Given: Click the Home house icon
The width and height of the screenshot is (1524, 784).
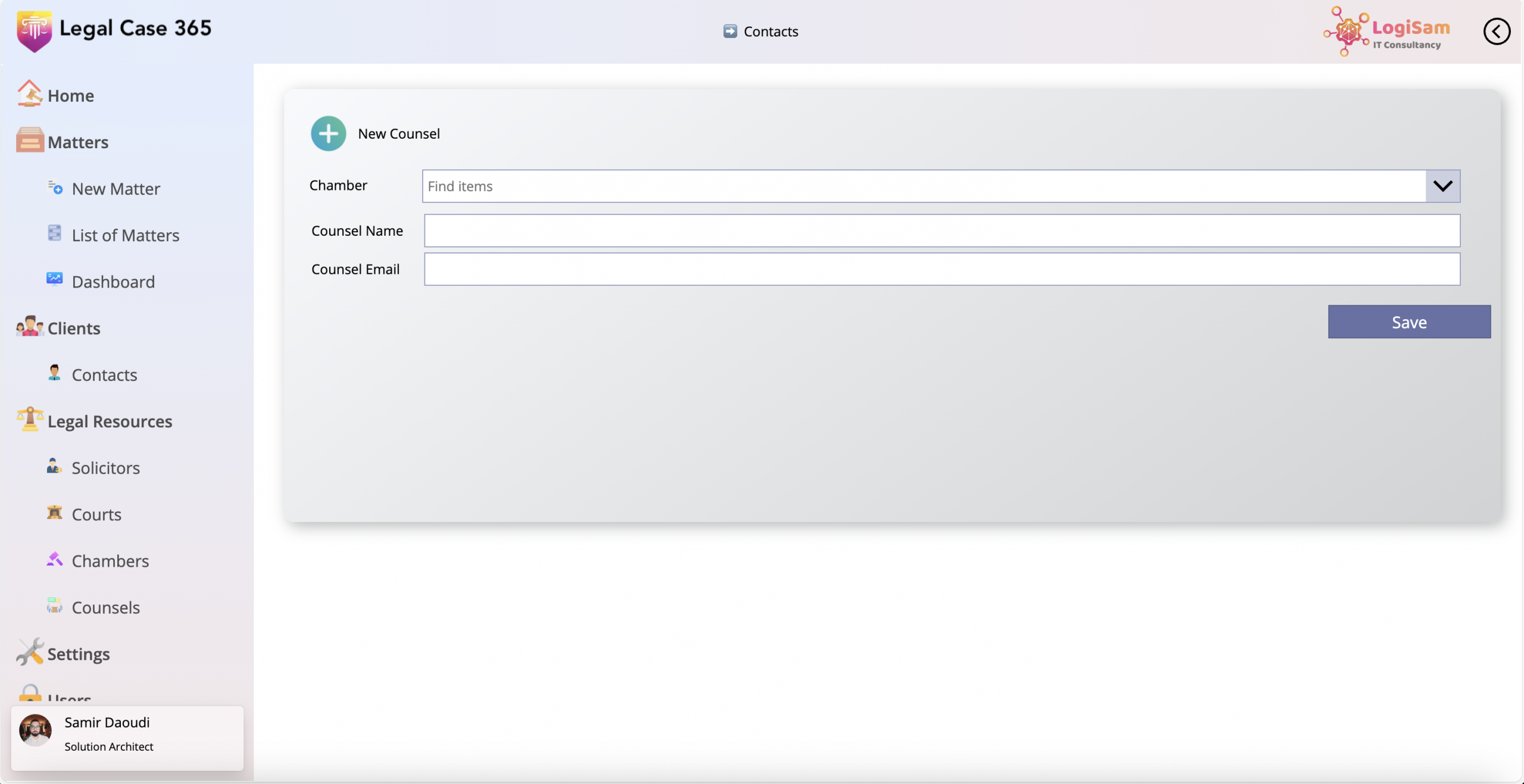Looking at the screenshot, I should click(29, 94).
